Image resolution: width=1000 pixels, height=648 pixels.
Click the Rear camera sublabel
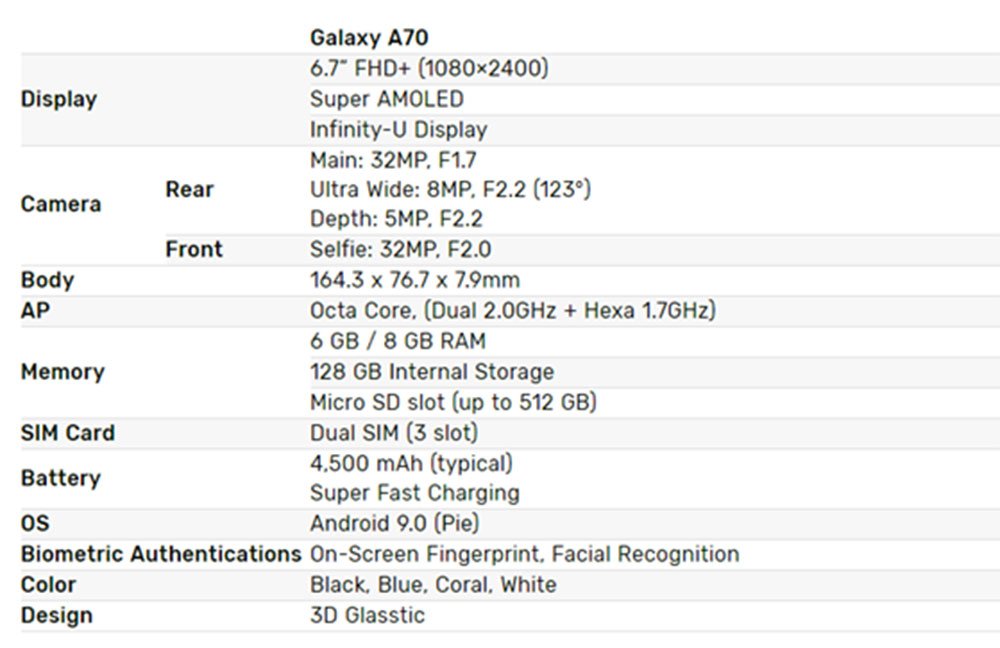coord(189,189)
